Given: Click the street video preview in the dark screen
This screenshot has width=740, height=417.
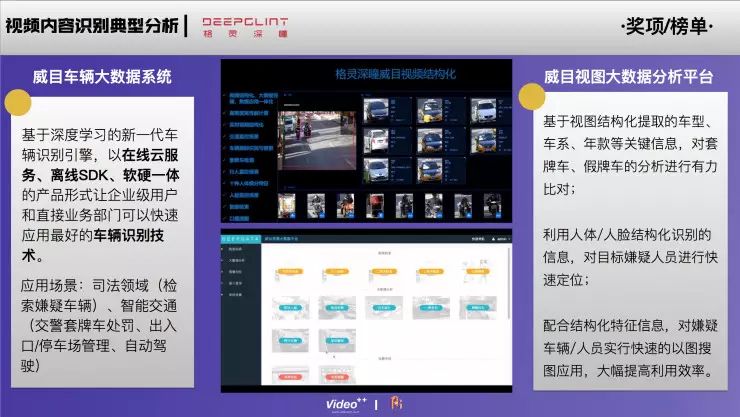Looking at the screenshot, I should coord(317,140).
